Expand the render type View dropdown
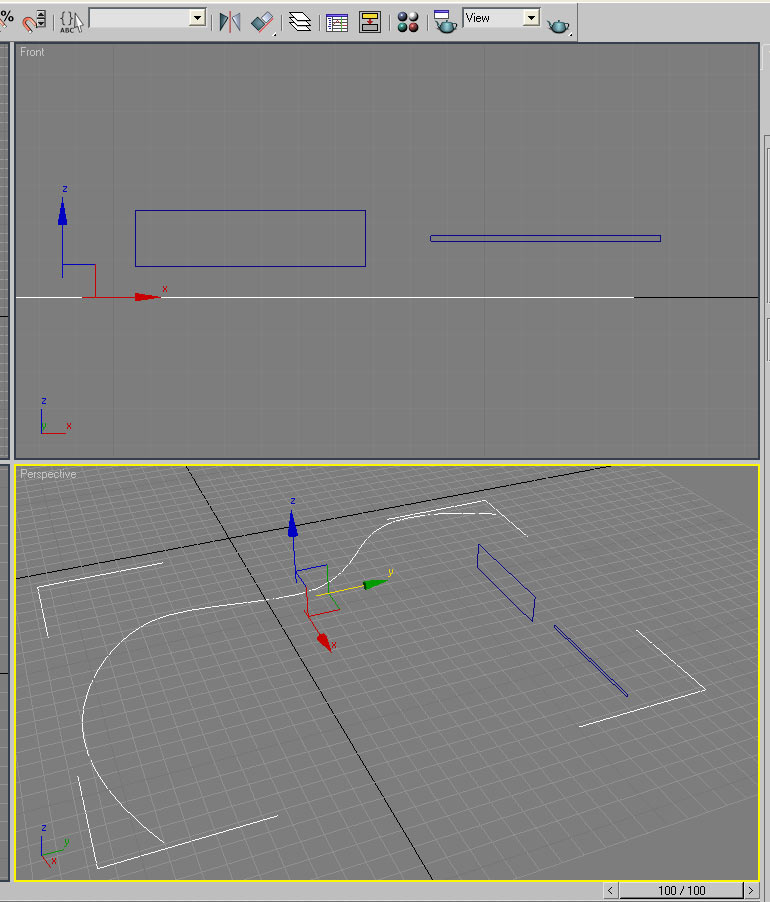 (531, 18)
